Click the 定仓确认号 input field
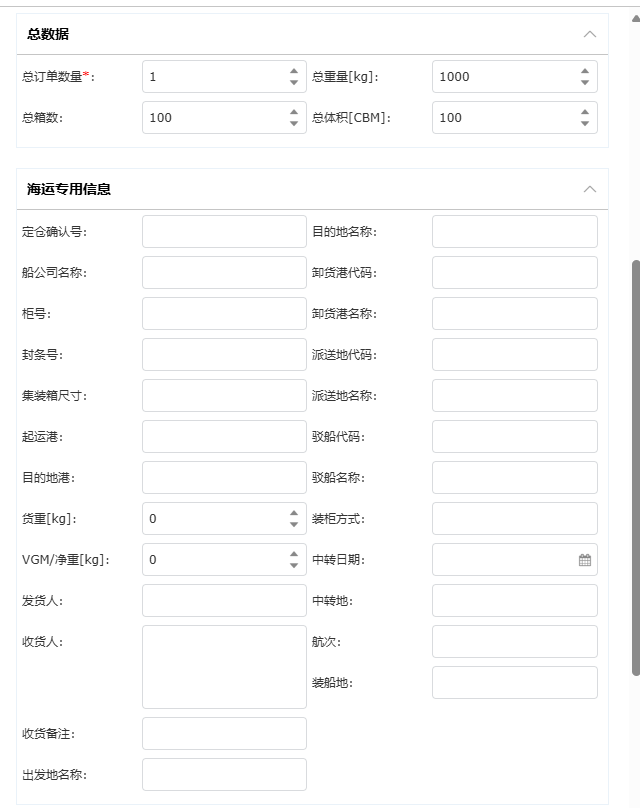This screenshot has height=808, width=640. click(224, 231)
